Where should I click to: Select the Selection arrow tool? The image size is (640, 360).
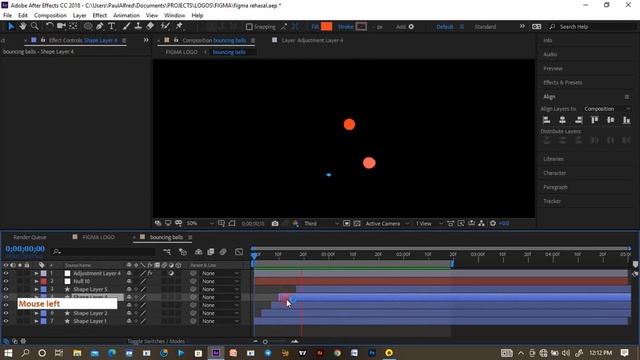click(x=11, y=27)
